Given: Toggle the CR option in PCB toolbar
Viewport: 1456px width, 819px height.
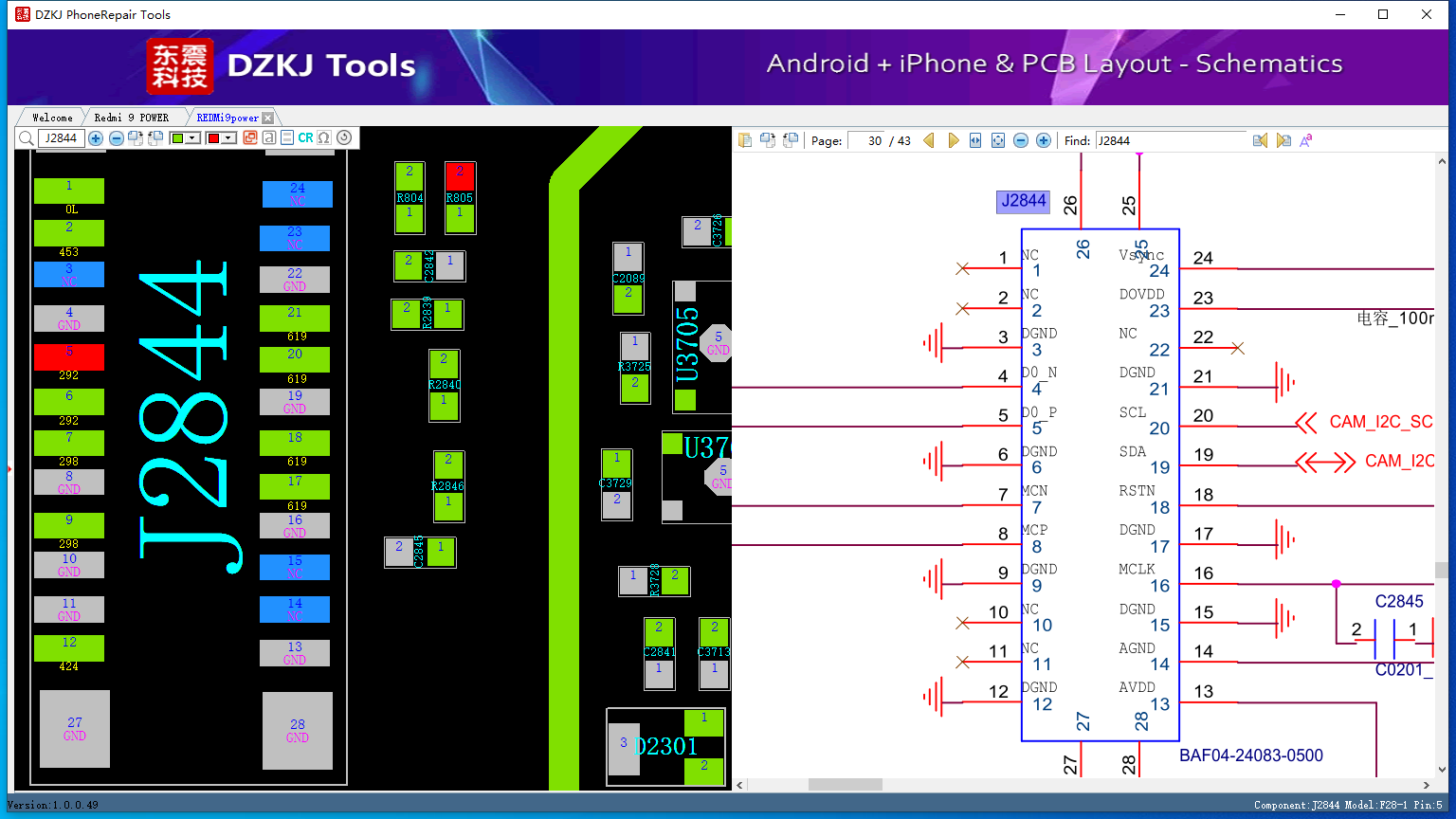Looking at the screenshot, I should pyautogui.click(x=305, y=138).
